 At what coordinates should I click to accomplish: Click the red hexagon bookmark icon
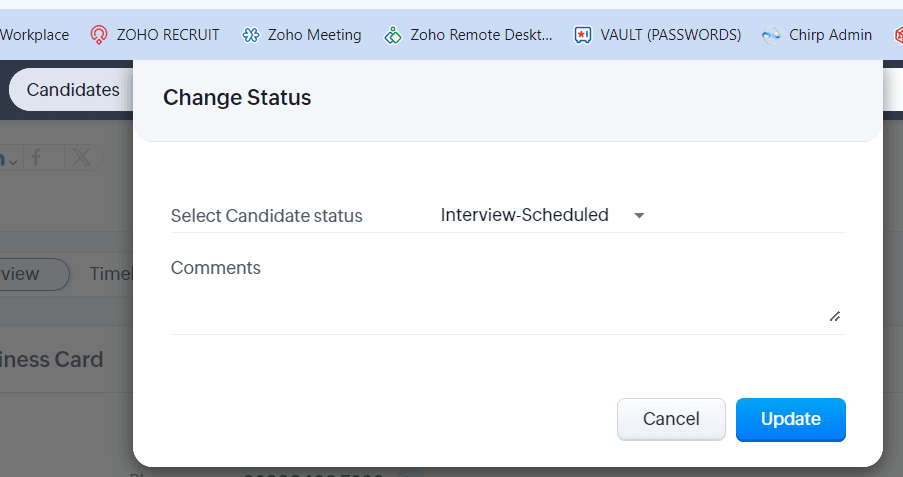[x=897, y=35]
